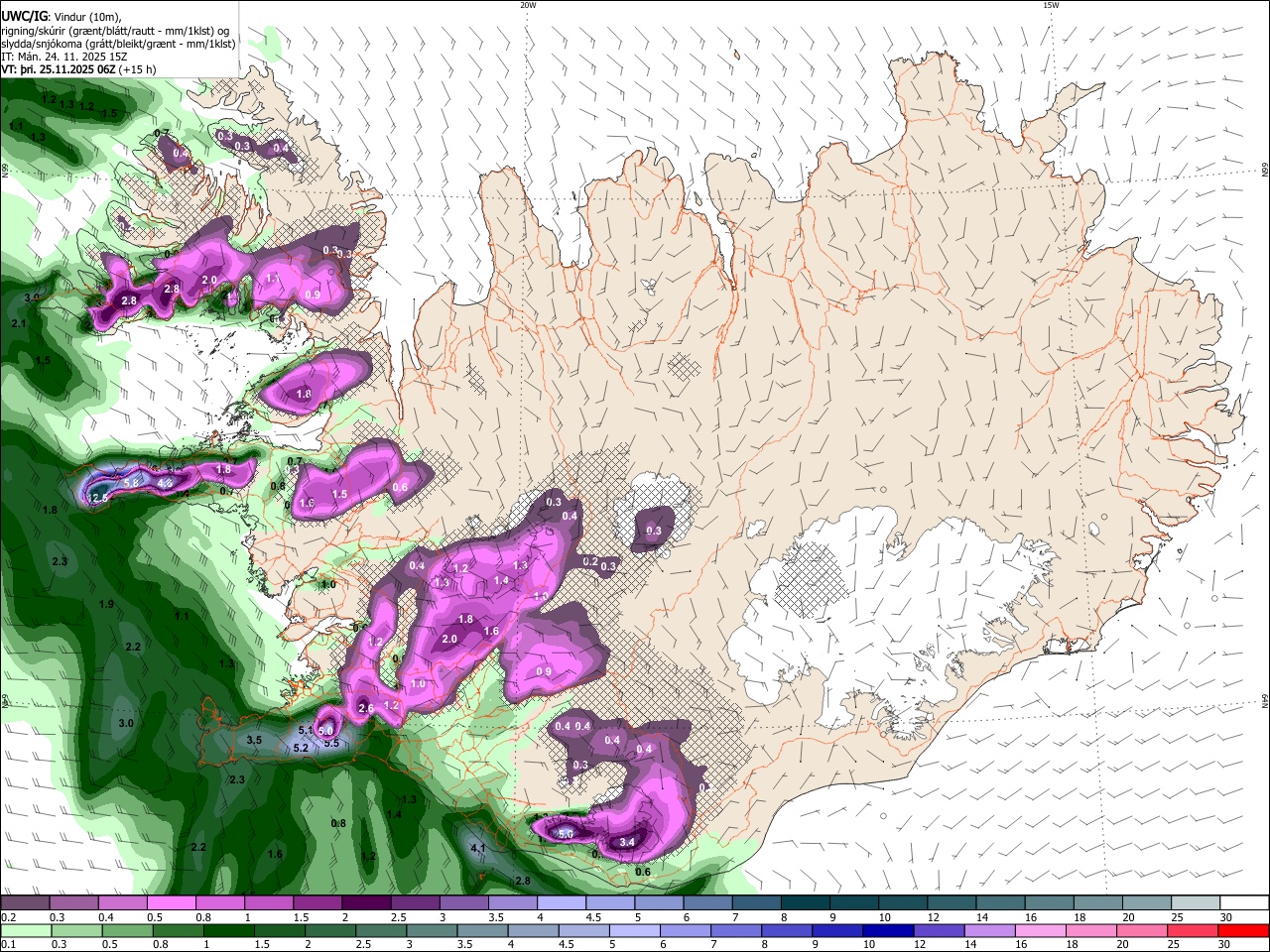This screenshot has width=1270, height=952.
Task: Click the IT: Mán. 24. 11. 2025 15Z line
Action: click(64, 57)
